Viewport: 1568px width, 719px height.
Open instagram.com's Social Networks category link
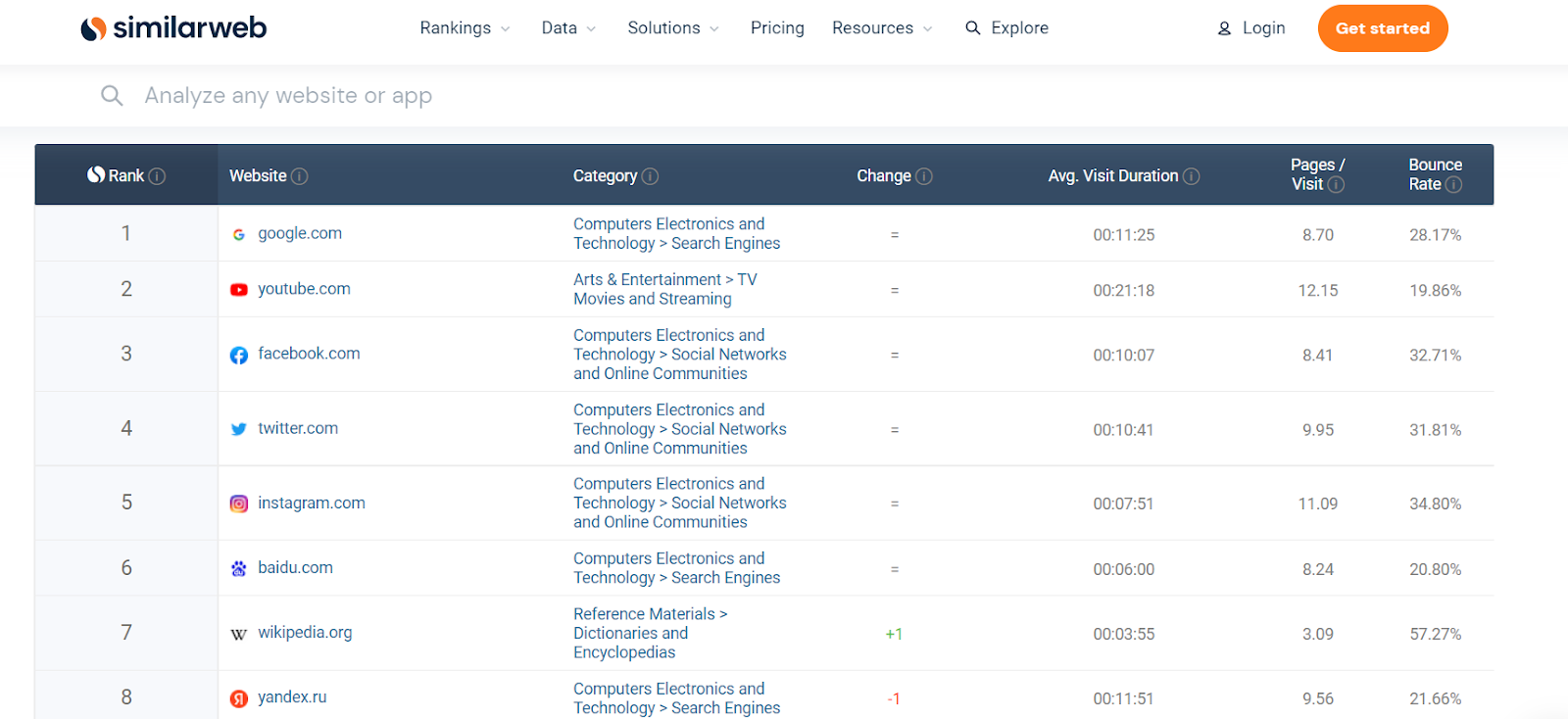pos(680,503)
